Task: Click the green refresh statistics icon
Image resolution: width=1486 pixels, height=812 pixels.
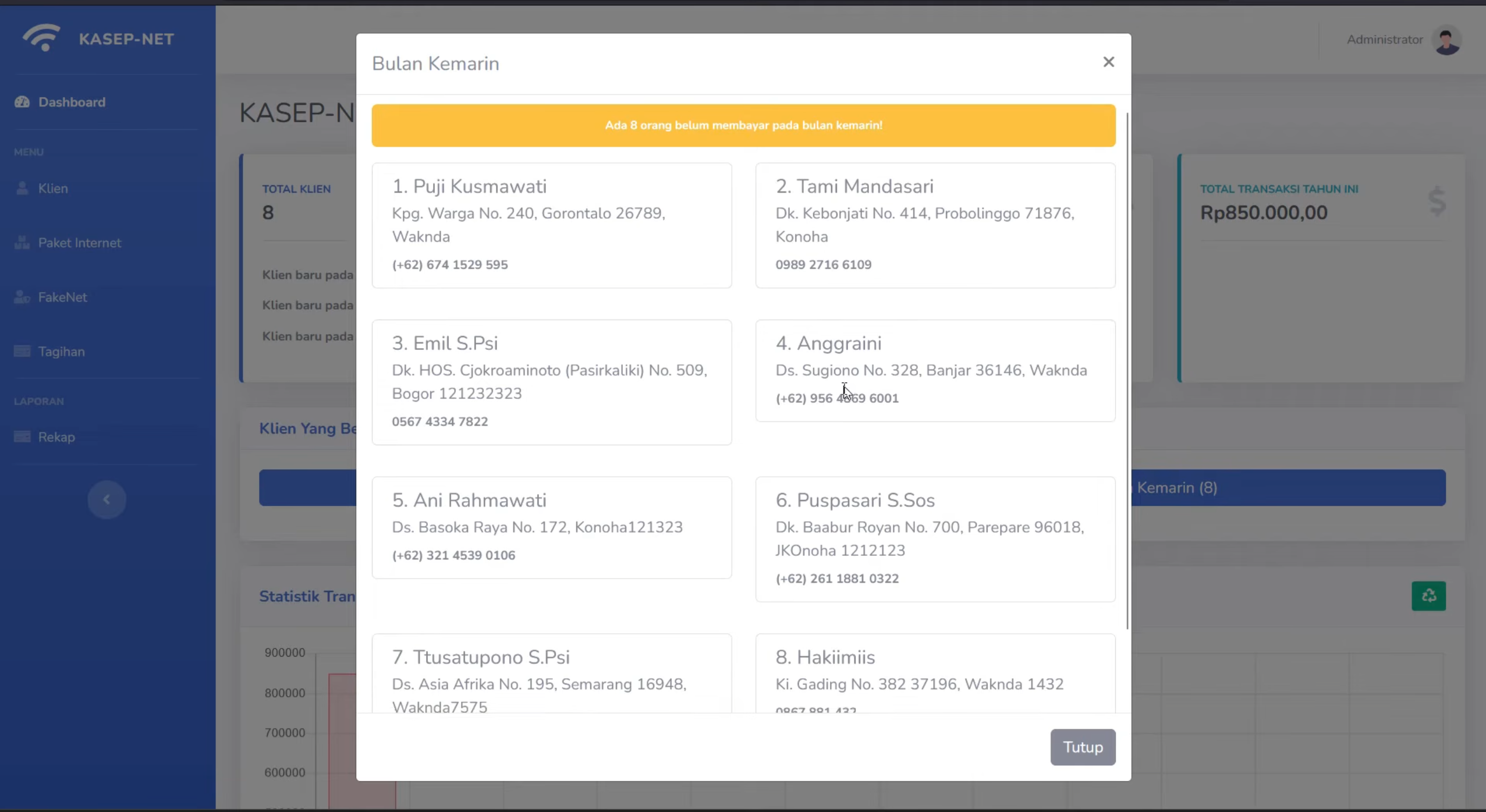Action: 1428,595
